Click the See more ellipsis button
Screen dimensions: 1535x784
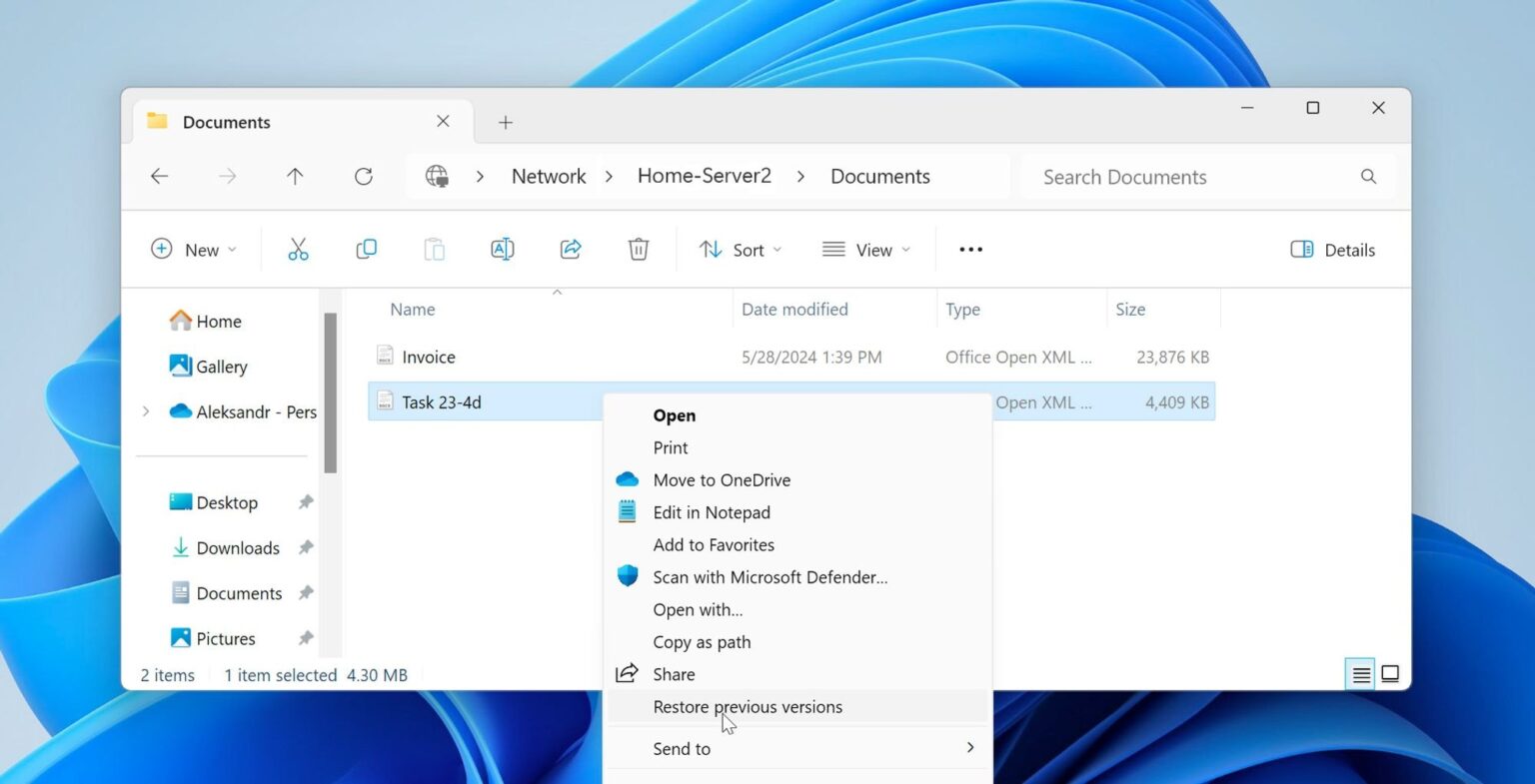(x=969, y=249)
